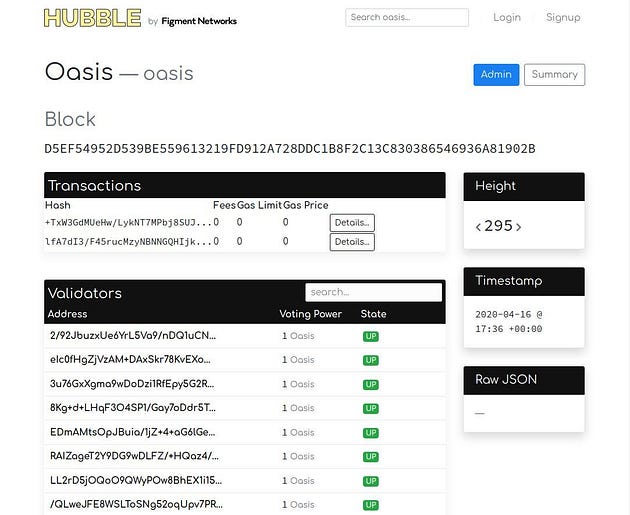Click the HUBBLE logo
The height and width of the screenshot is (515, 630).
pyautogui.click(x=92, y=18)
